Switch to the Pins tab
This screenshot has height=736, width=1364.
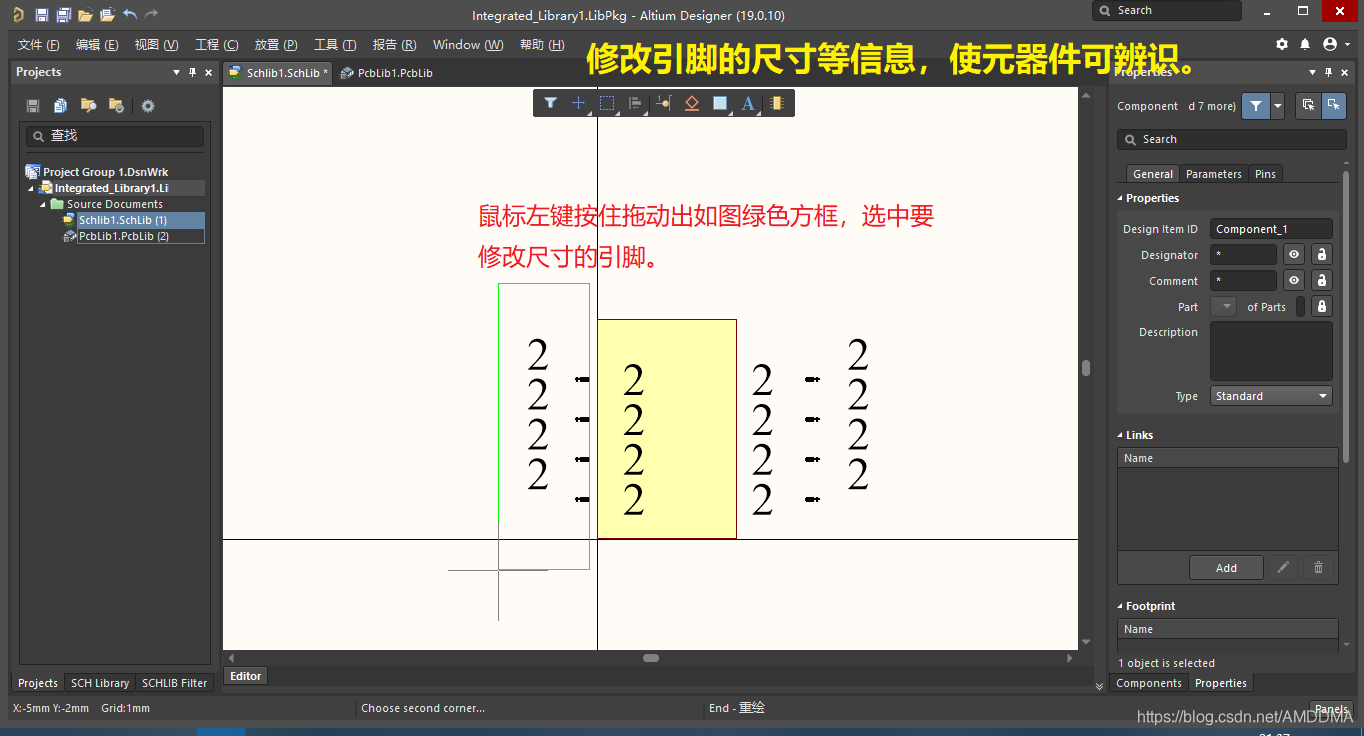click(1265, 174)
